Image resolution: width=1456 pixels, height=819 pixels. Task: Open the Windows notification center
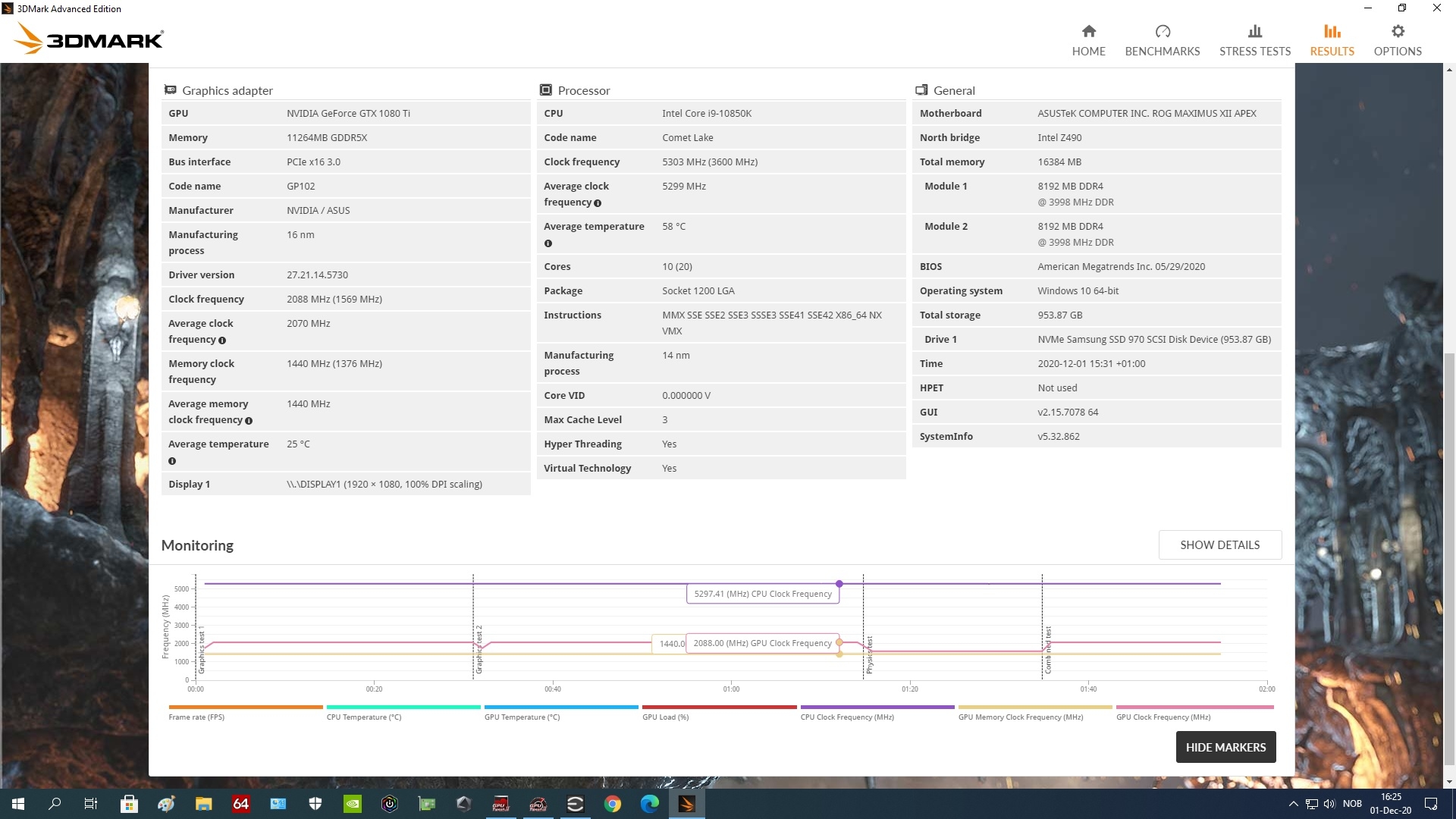pyautogui.click(x=1431, y=804)
